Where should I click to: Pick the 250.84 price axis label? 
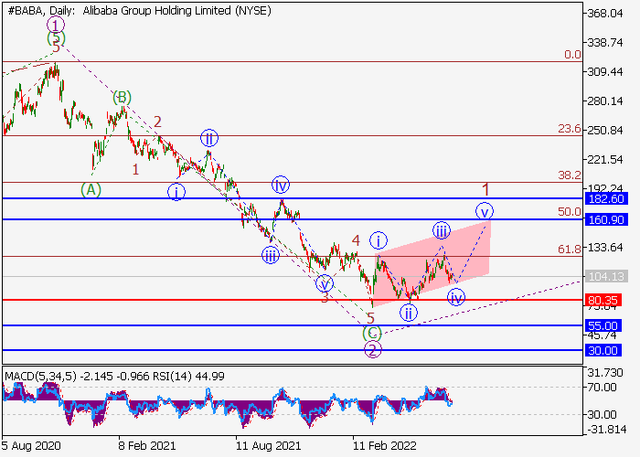605,130
